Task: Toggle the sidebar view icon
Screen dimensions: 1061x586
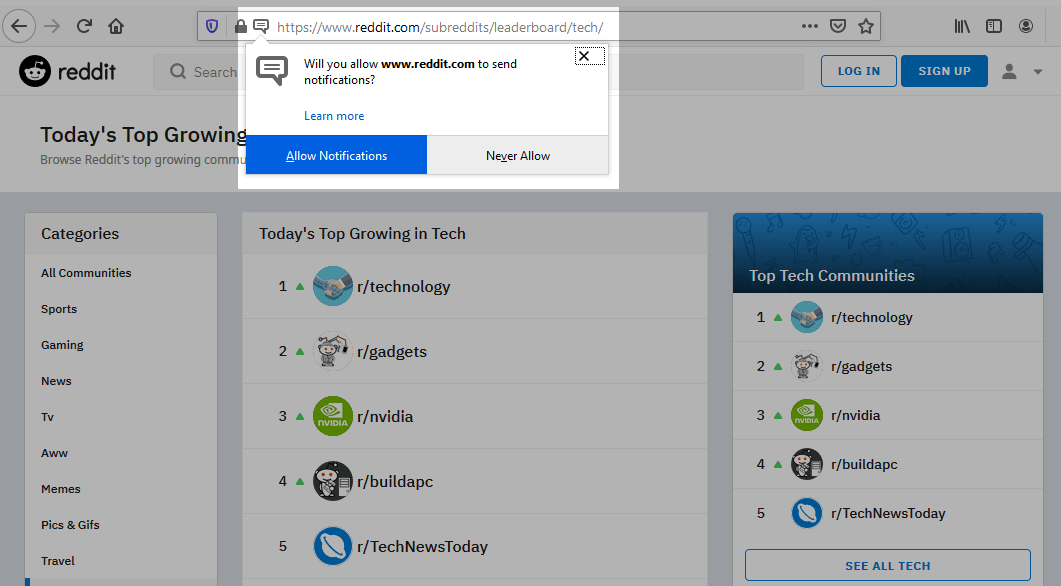Action: (x=993, y=26)
